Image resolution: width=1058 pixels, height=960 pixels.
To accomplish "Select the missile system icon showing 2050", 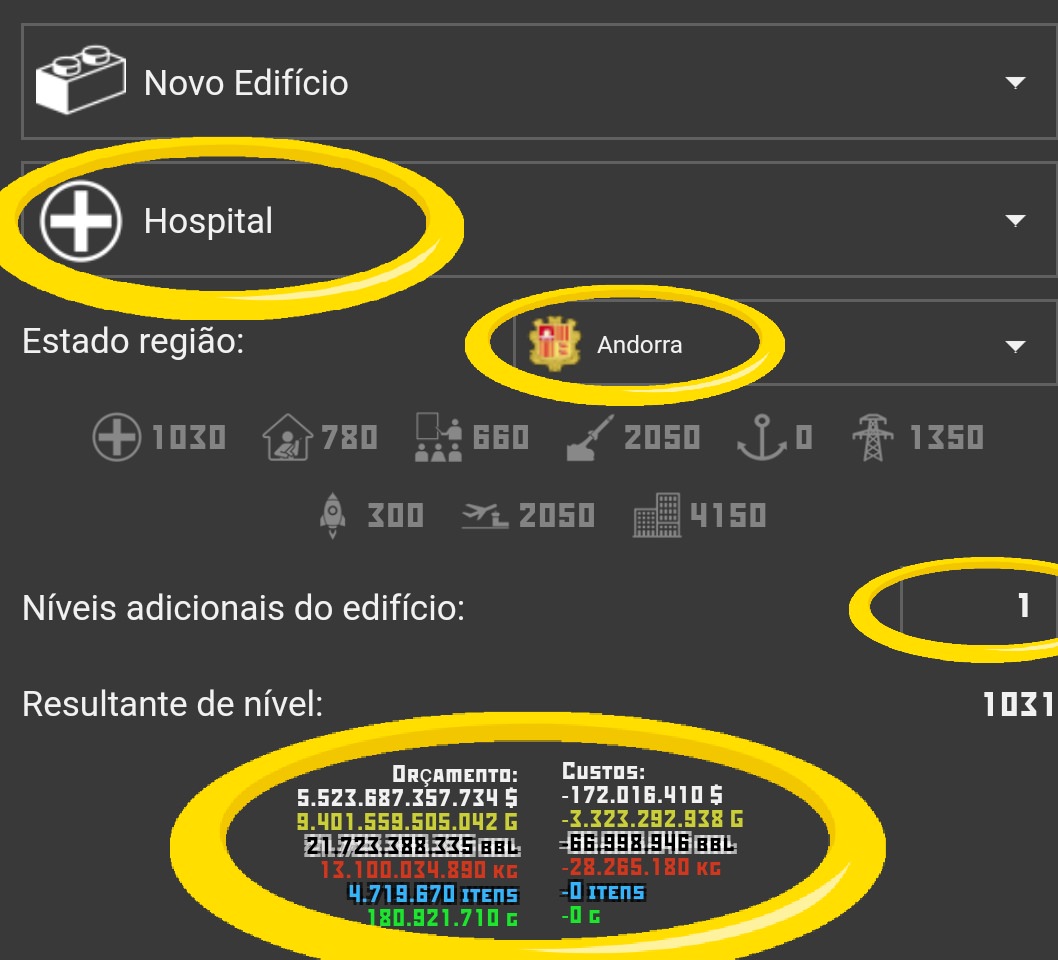I will pos(590,438).
